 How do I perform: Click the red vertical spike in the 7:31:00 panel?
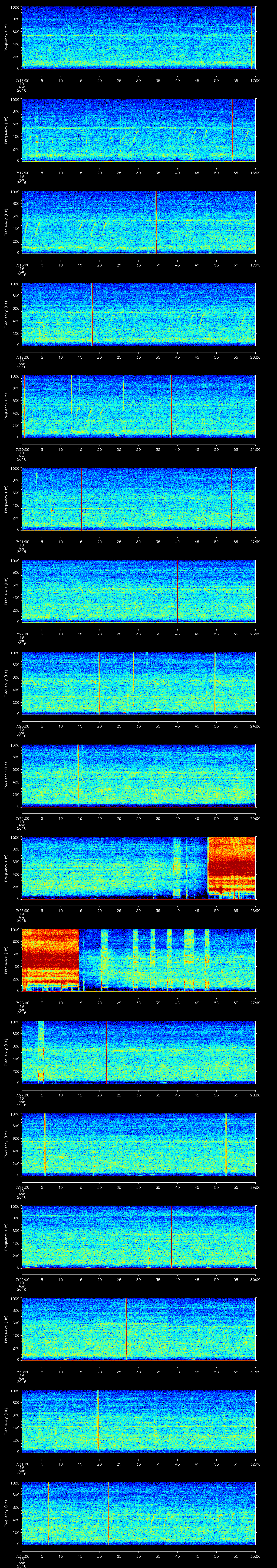[97, 1422]
